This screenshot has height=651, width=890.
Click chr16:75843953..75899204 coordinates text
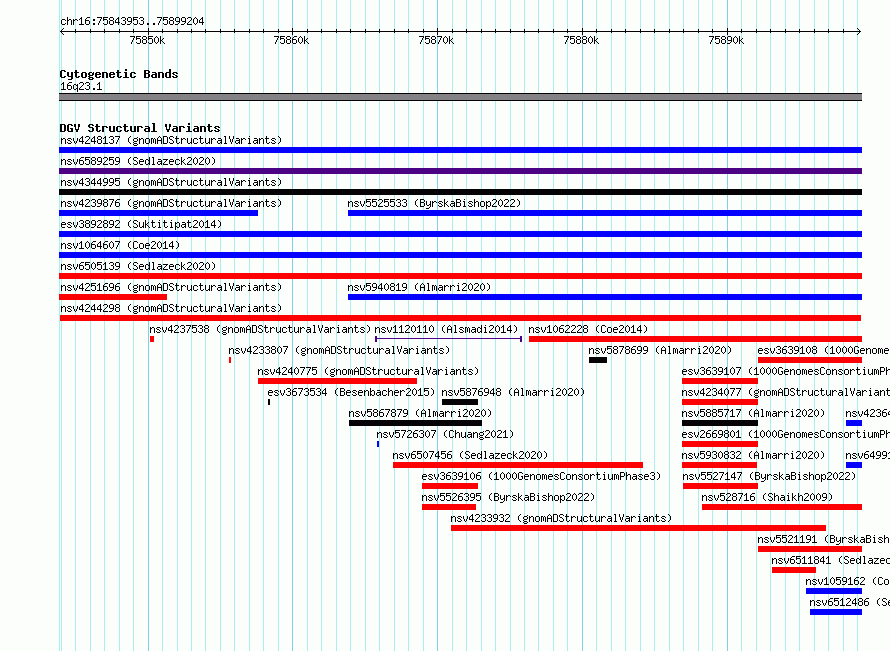click(x=132, y=22)
